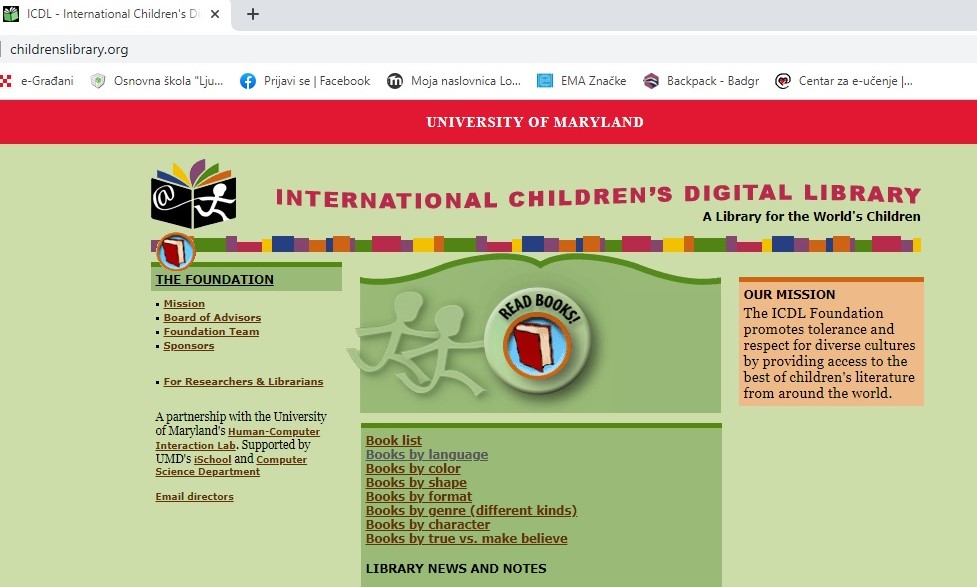This screenshot has height=587, width=977.
Task: Click the small red book icon above The Foundation
Action: [x=176, y=252]
